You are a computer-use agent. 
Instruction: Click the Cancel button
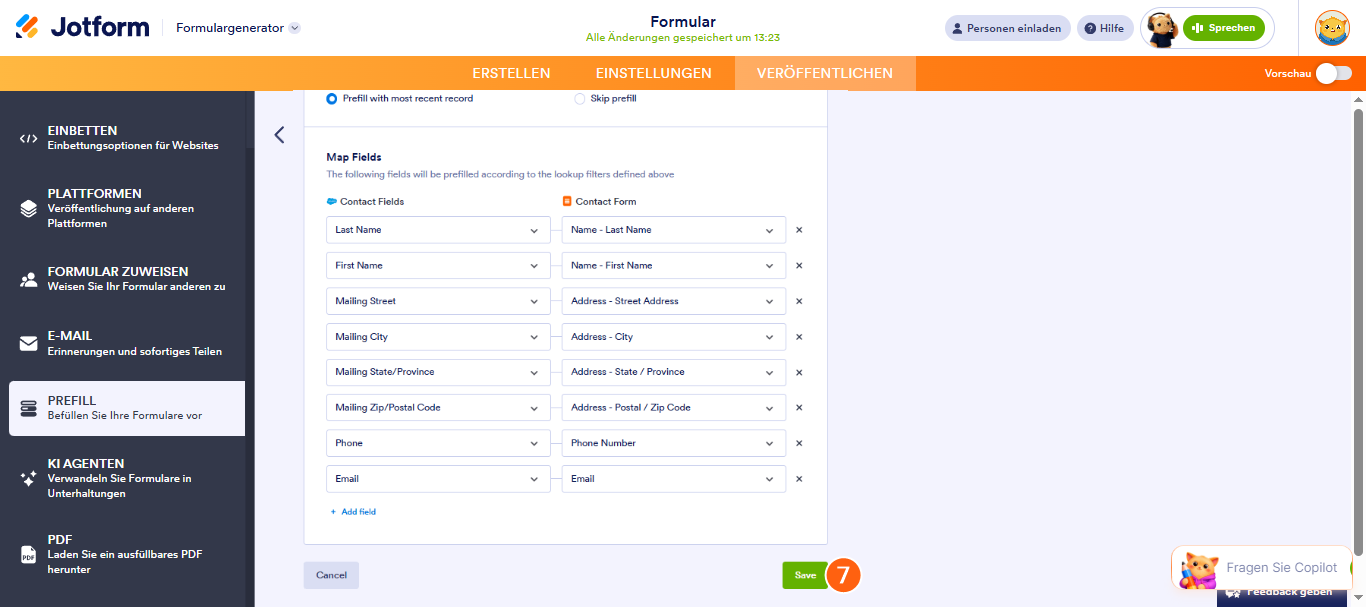coord(331,575)
